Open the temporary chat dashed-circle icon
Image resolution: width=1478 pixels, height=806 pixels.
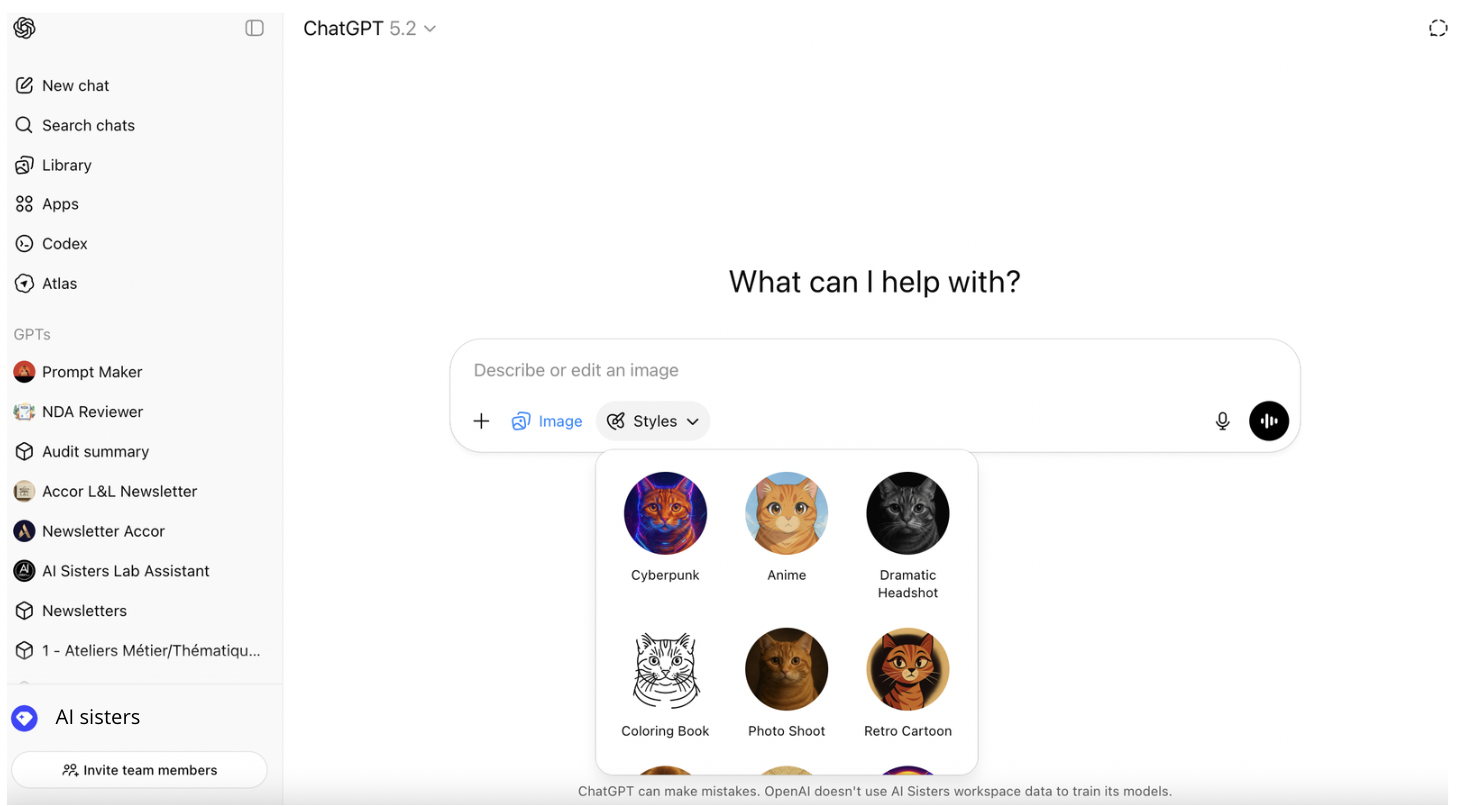(x=1438, y=28)
